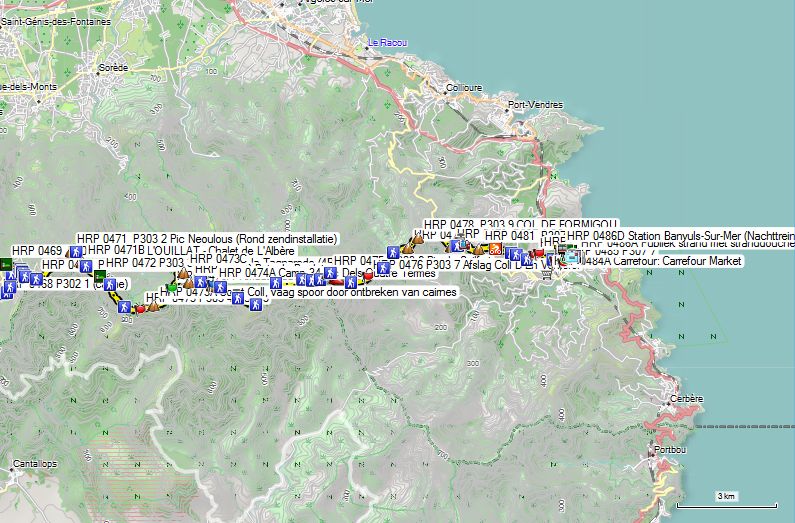Click the green flag icon under HRP 0472
The width and height of the screenshot is (795, 523).
(x=99, y=275)
